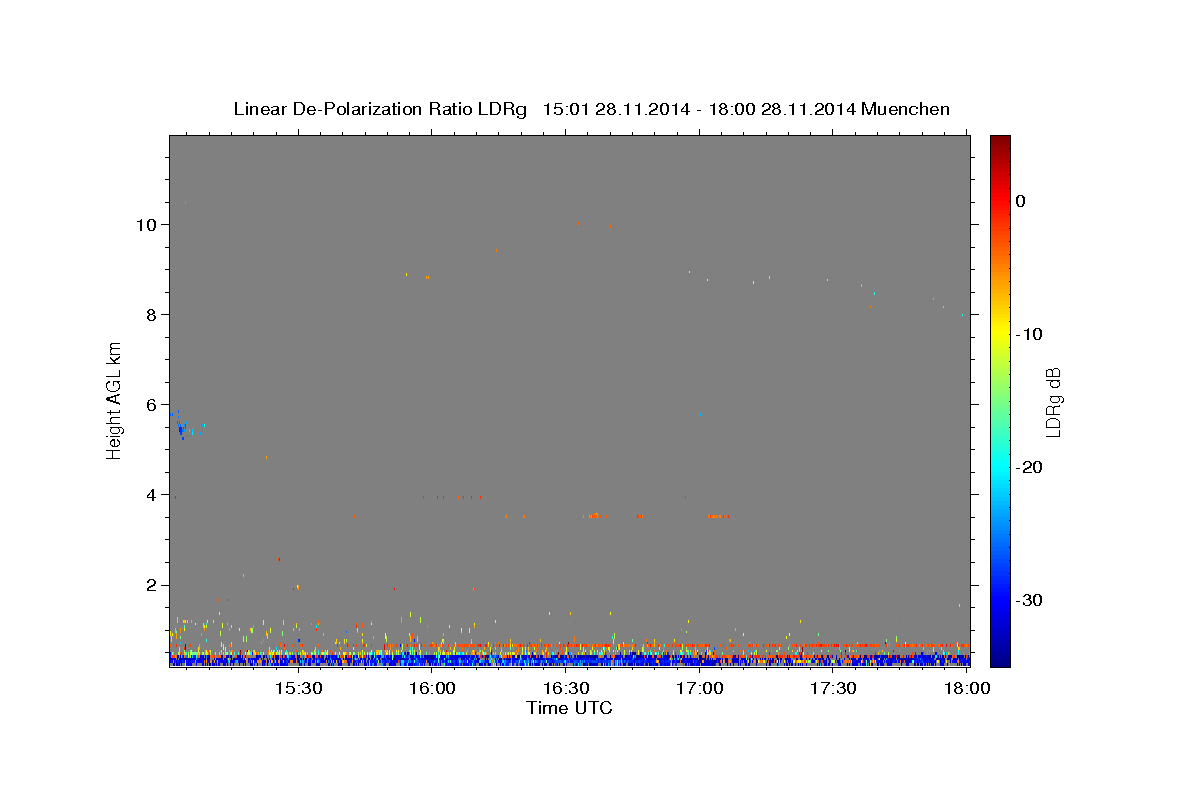Click the orange streak at 3.5 km near 17:05
The image size is (1200, 800).
719,516
